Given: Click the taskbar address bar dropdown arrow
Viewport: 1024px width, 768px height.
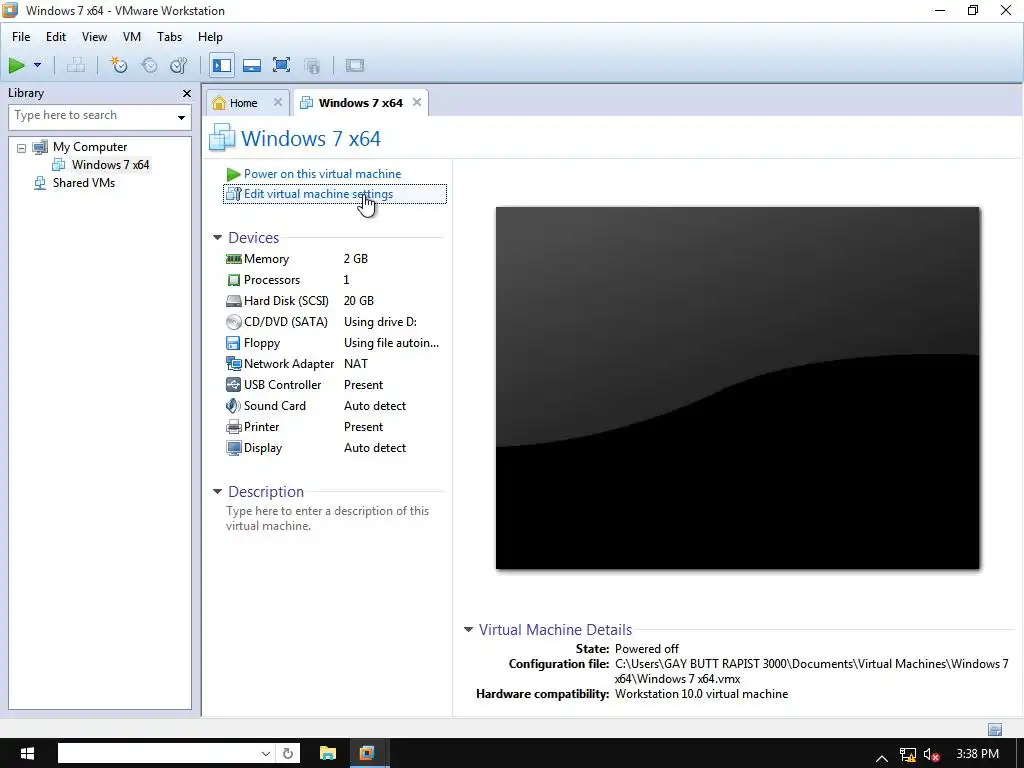Looking at the screenshot, I should tap(266, 754).
